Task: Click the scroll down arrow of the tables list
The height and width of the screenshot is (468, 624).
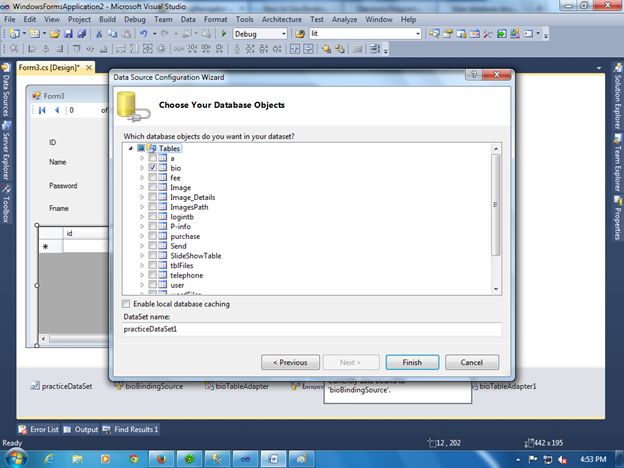Action: click(496, 289)
